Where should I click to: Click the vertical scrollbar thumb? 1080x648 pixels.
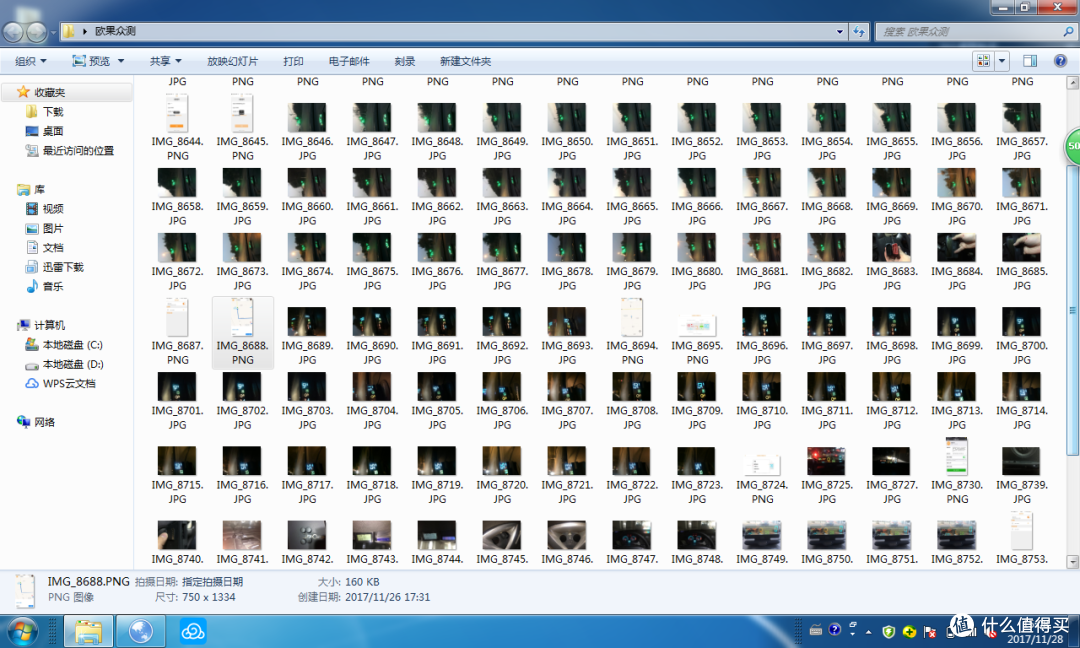click(1072, 310)
